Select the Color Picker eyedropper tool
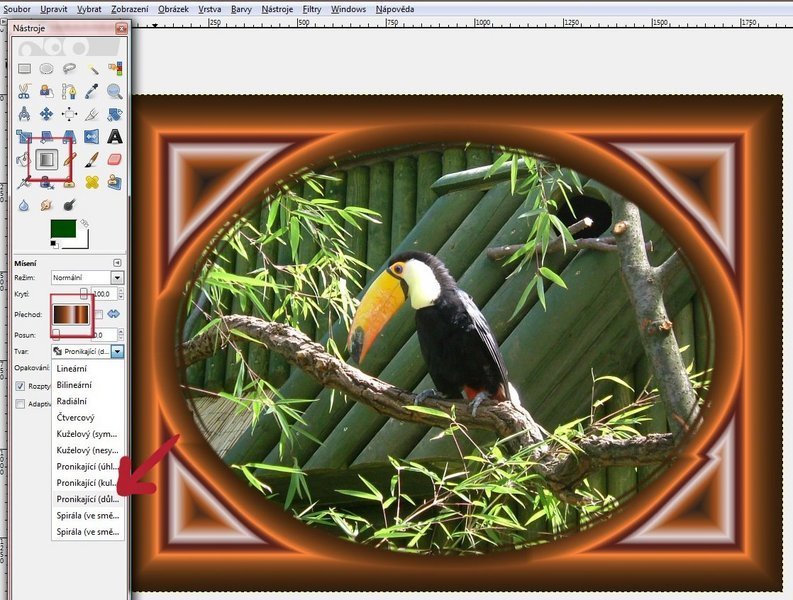 (92, 91)
